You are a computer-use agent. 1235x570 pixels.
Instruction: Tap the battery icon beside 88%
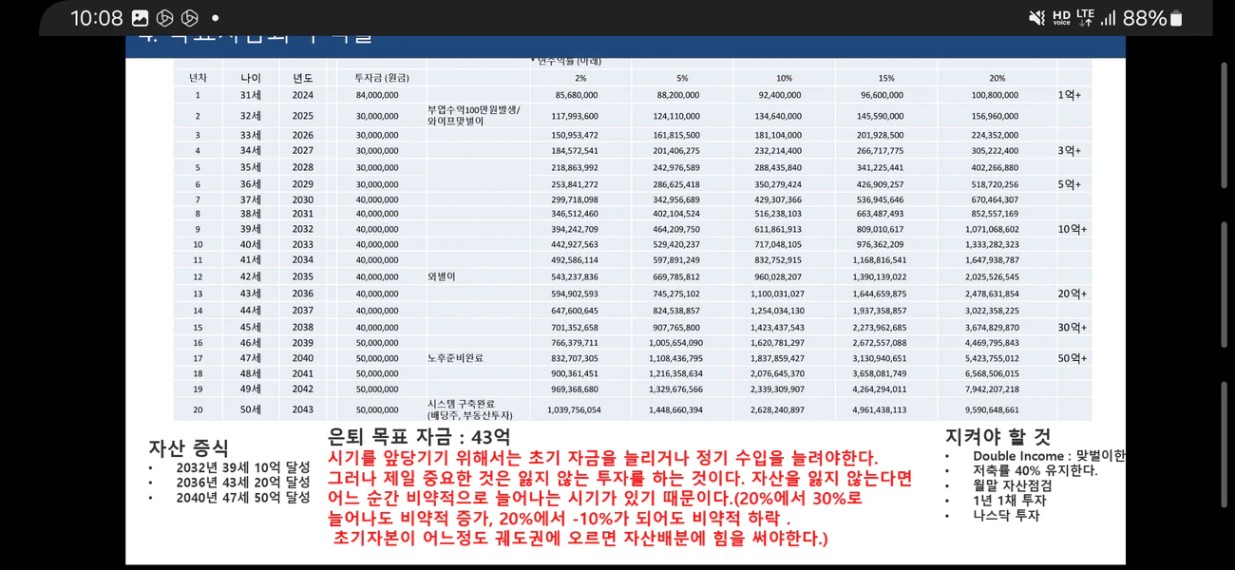coord(1176,18)
